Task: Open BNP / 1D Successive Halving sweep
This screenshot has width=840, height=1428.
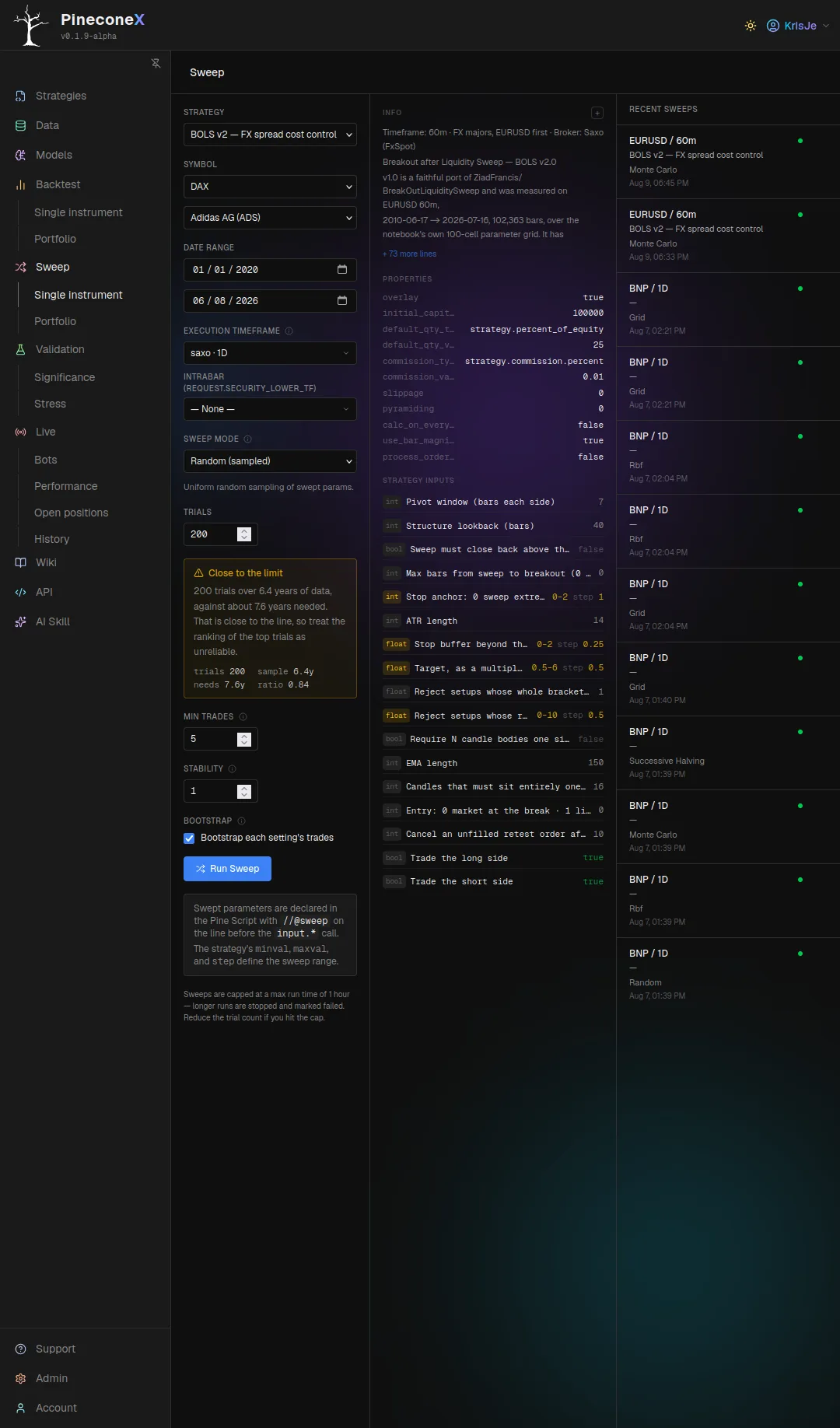Action: tap(728, 753)
